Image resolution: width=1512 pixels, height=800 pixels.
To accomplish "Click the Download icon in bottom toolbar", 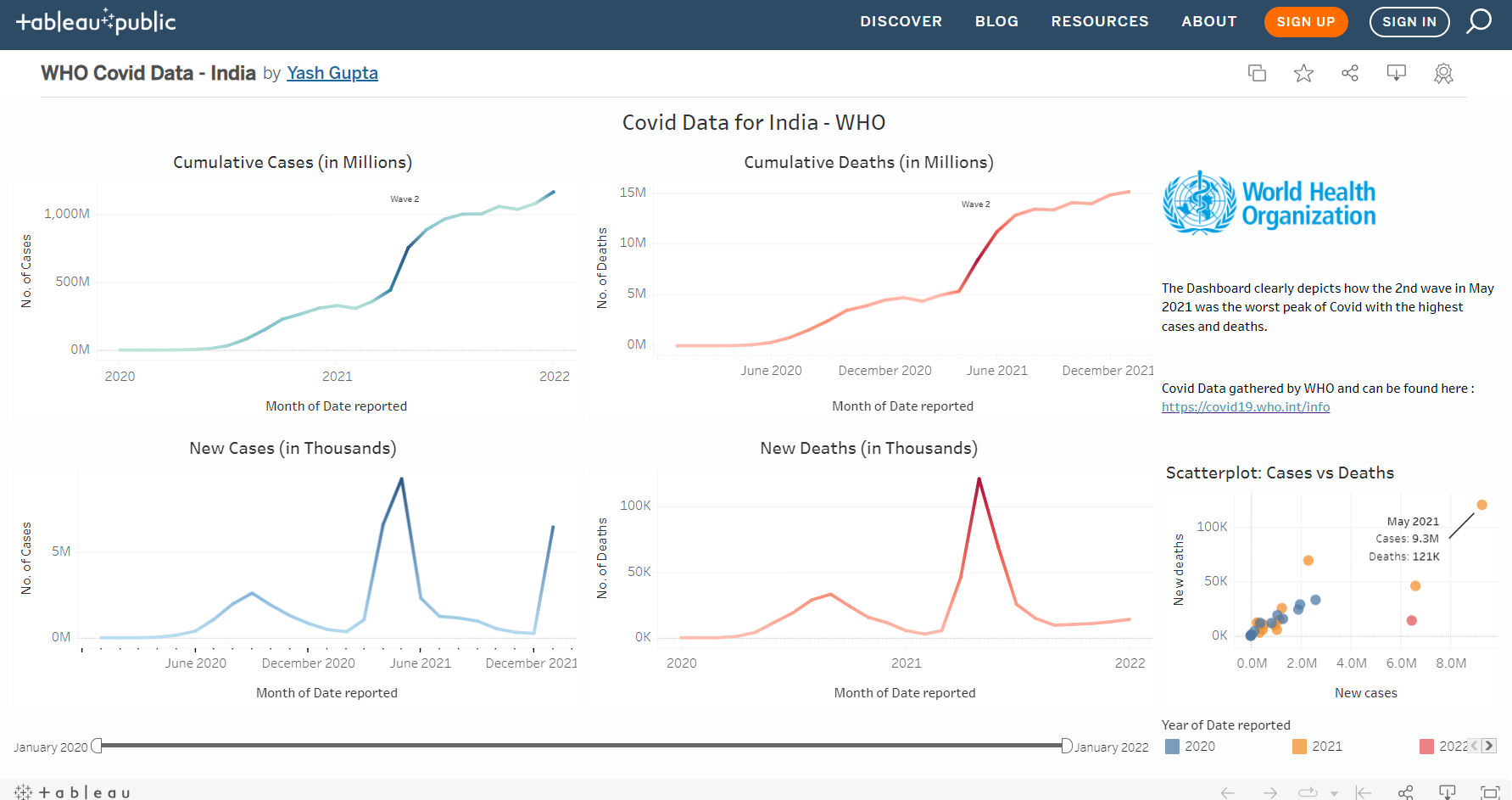I will click(x=1448, y=792).
